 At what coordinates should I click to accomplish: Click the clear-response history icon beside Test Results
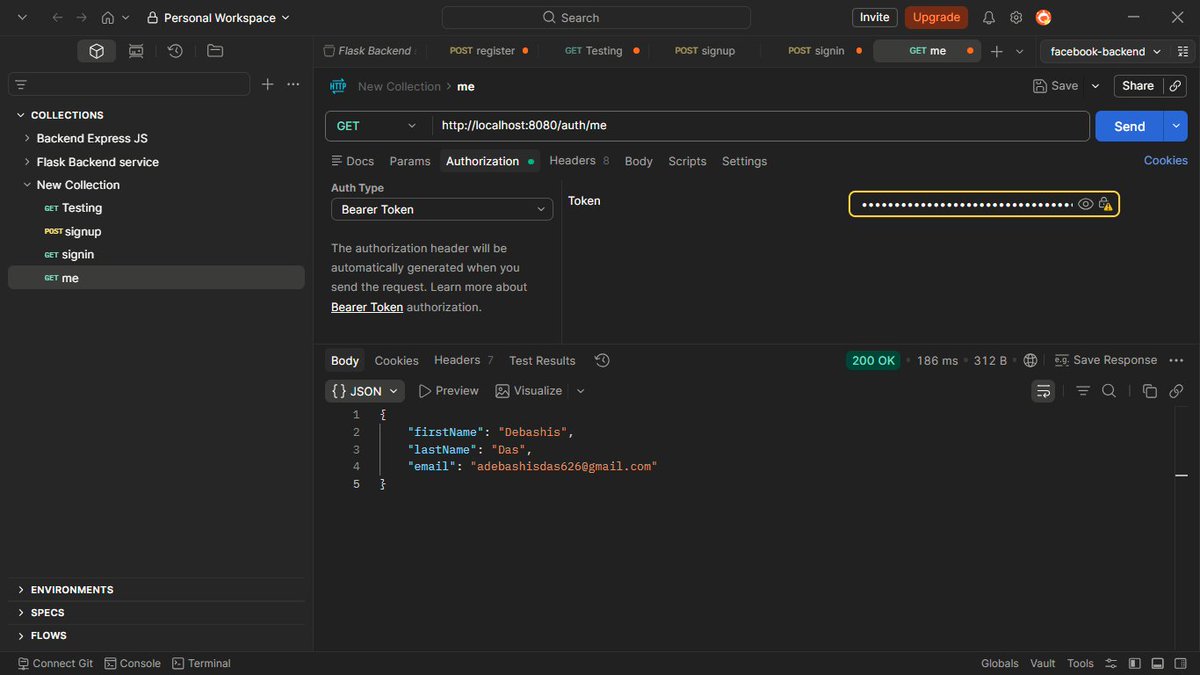[600, 360]
